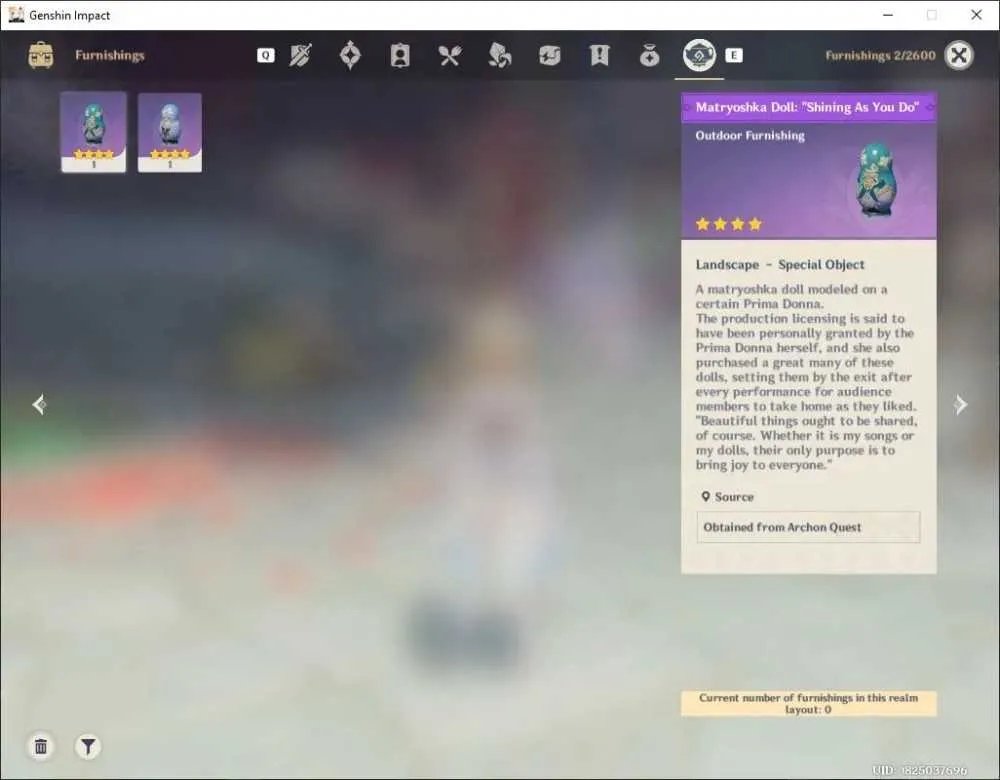Click the E next-tab key hint
1000x780 pixels.
tap(734, 55)
